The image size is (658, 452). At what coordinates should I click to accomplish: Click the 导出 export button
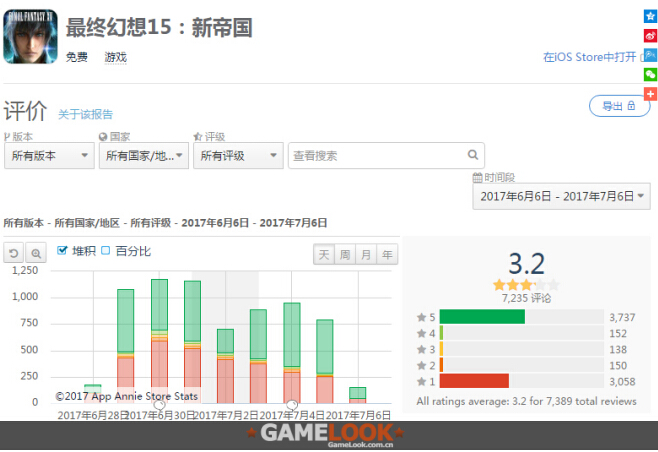coord(619,106)
